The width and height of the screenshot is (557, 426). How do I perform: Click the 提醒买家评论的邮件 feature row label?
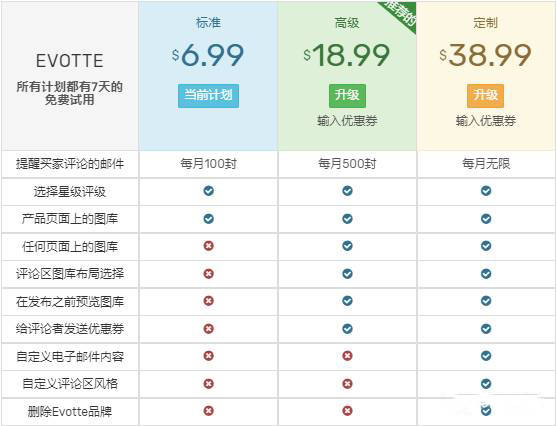tap(70, 164)
